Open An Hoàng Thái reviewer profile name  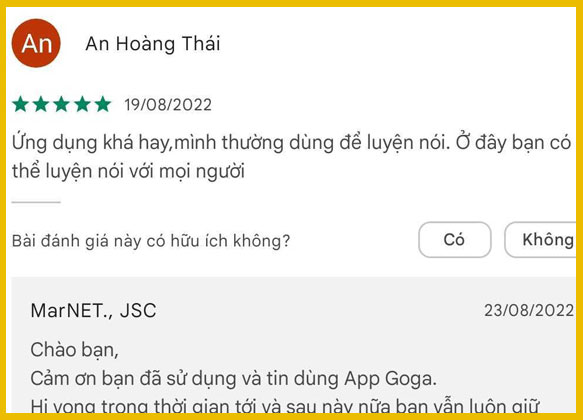153,44
